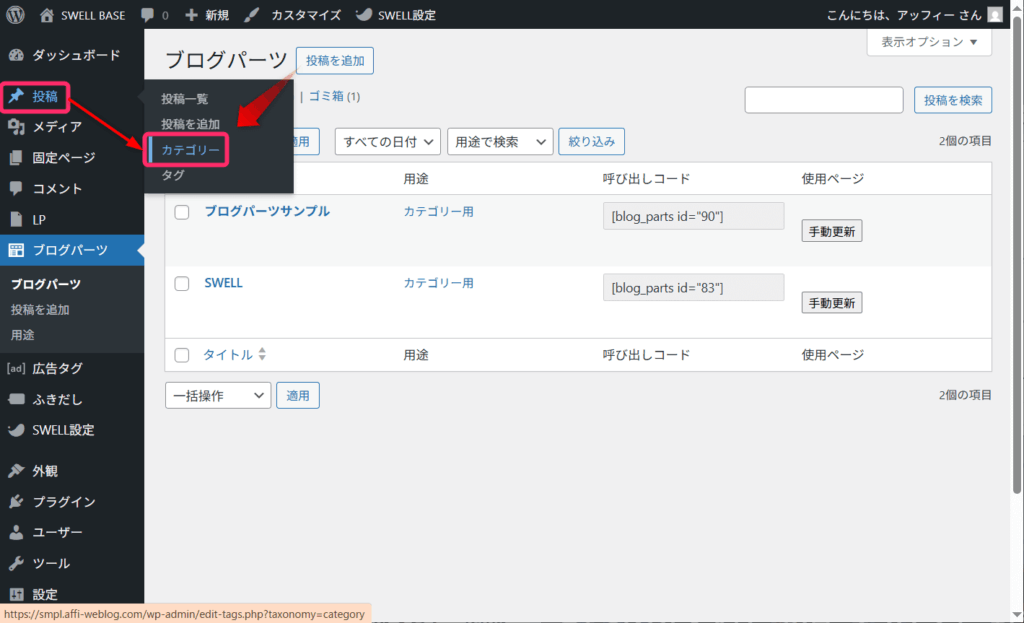Open the ブログパーツ submenu item
This screenshot has width=1024, height=623.
[x=46, y=284]
